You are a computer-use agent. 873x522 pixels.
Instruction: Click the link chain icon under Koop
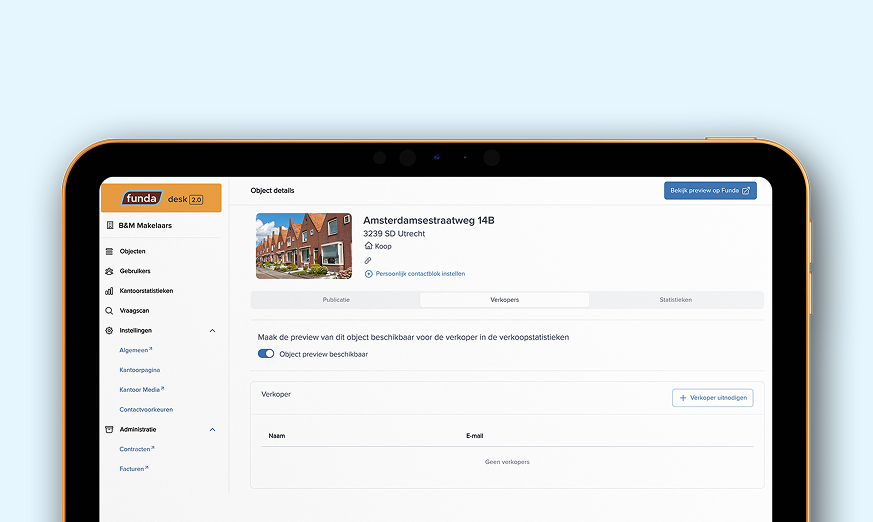click(x=368, y=260)
